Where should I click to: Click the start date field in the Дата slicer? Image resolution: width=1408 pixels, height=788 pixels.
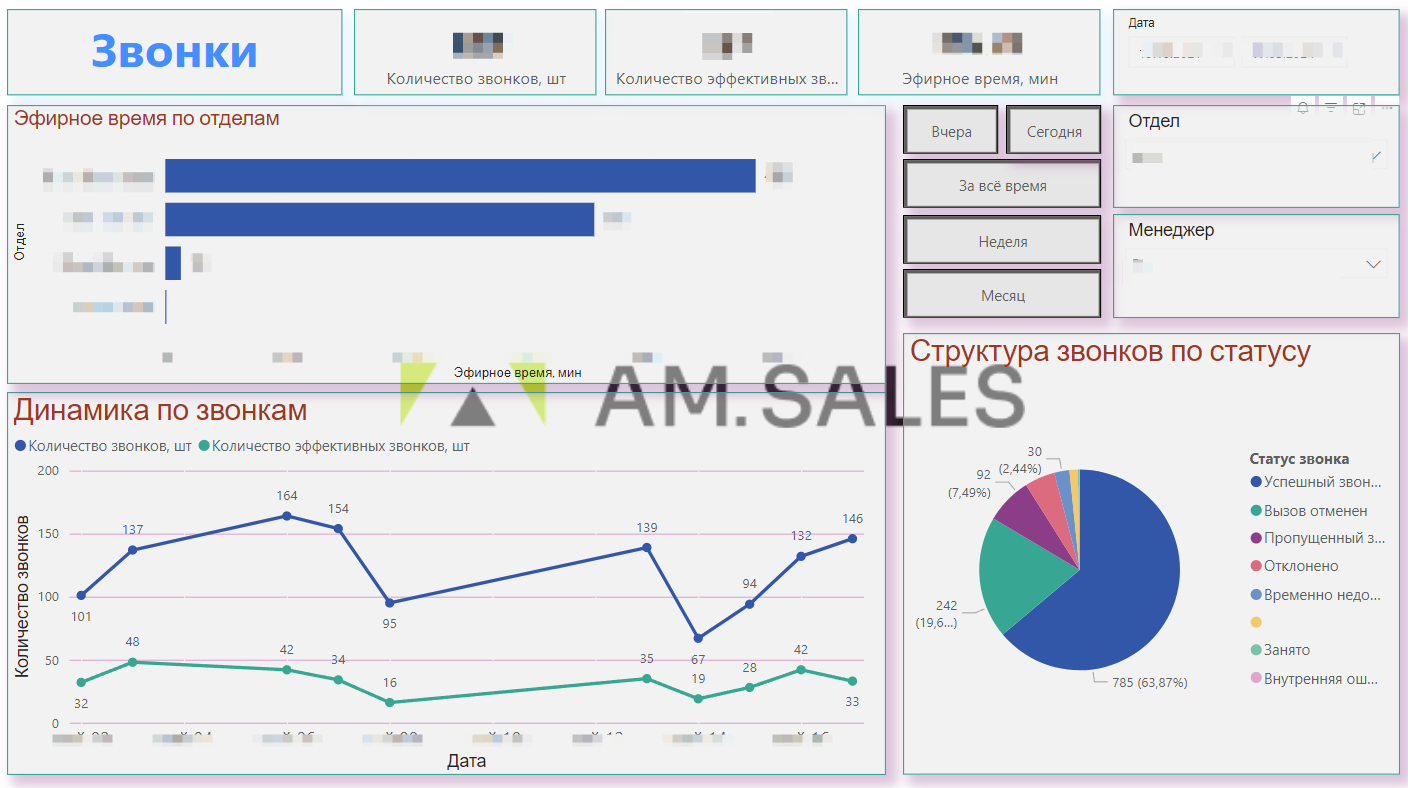click(1182, 52)
